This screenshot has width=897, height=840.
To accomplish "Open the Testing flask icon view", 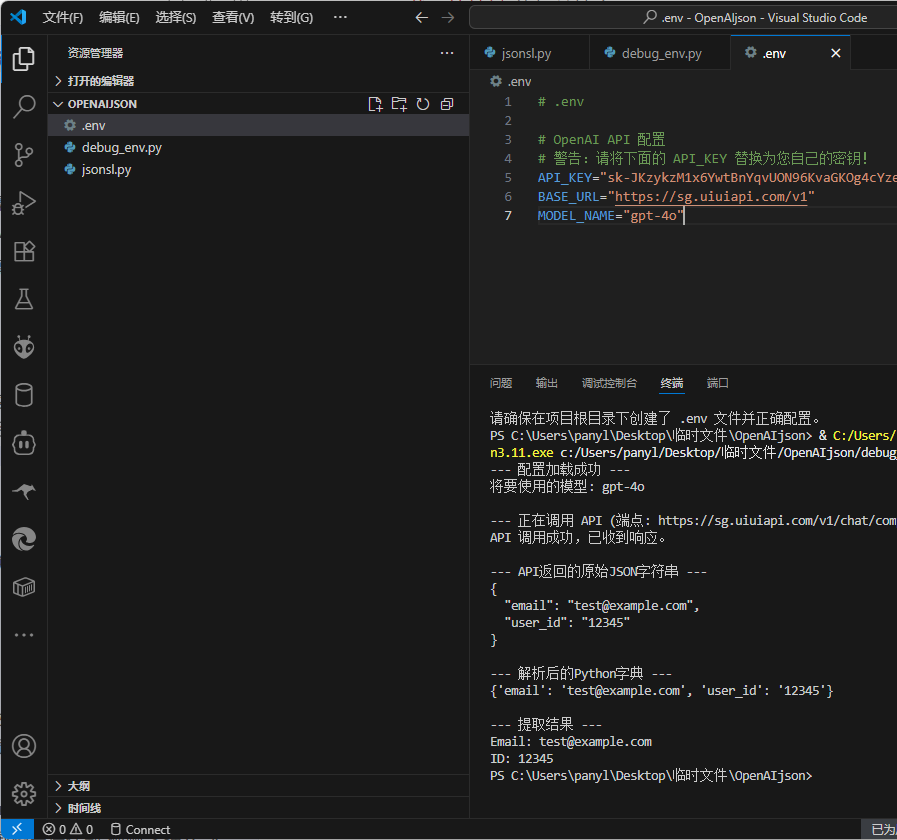I will (24, 298).
